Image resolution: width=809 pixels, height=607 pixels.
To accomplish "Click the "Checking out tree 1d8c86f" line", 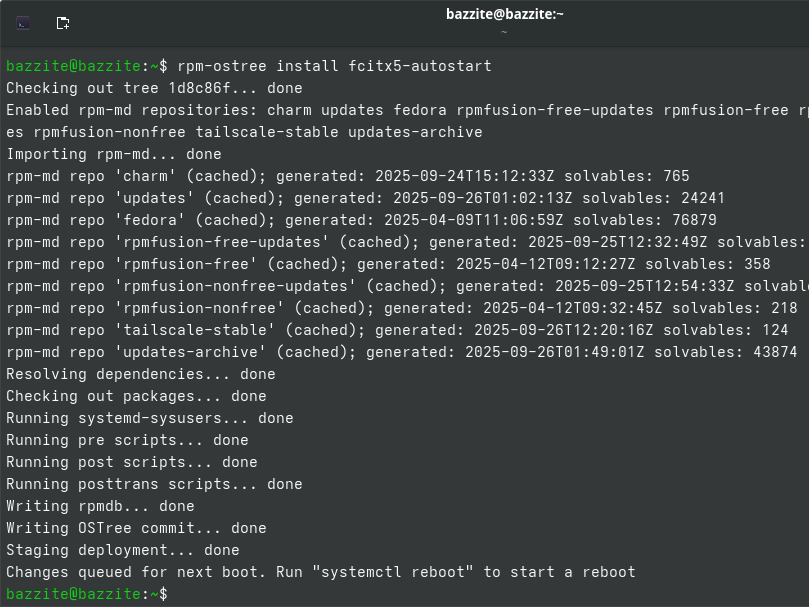I will tap(154, 88).
